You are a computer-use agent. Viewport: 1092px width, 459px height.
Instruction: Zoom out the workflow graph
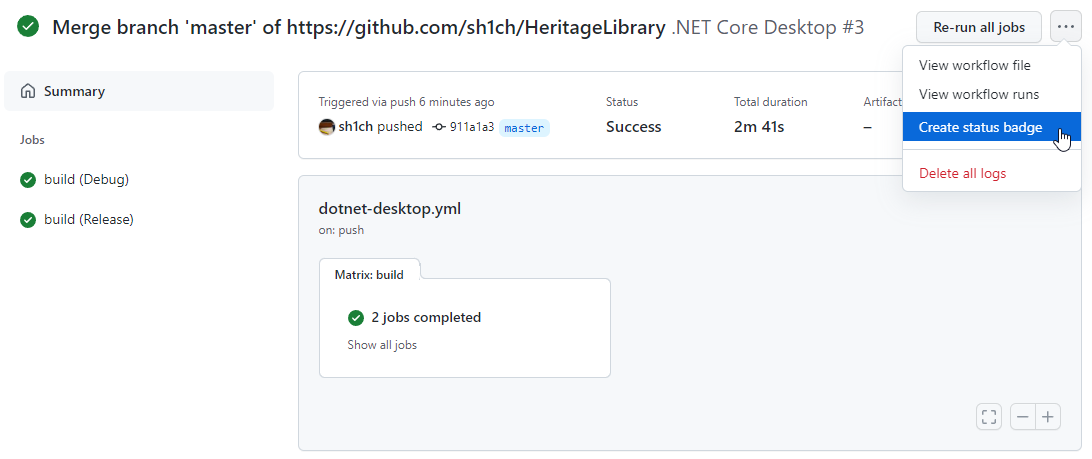click(1022, 417)
